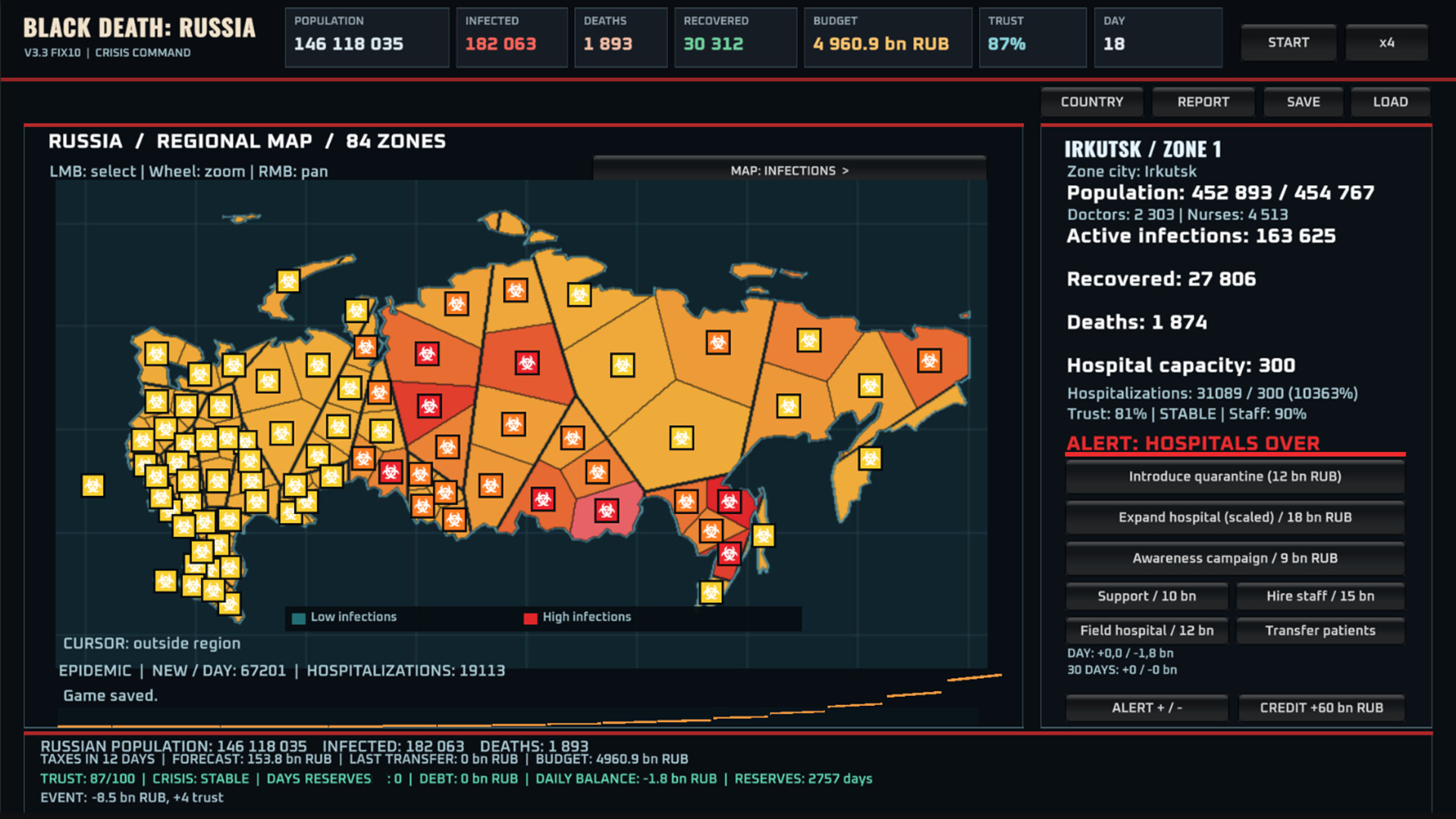The width and height of the screenshot is (1456, 819).
Task: Select the southernmost Primorye yellow biohazard marker
Action: pyautogui.click(x=711, y=591)
